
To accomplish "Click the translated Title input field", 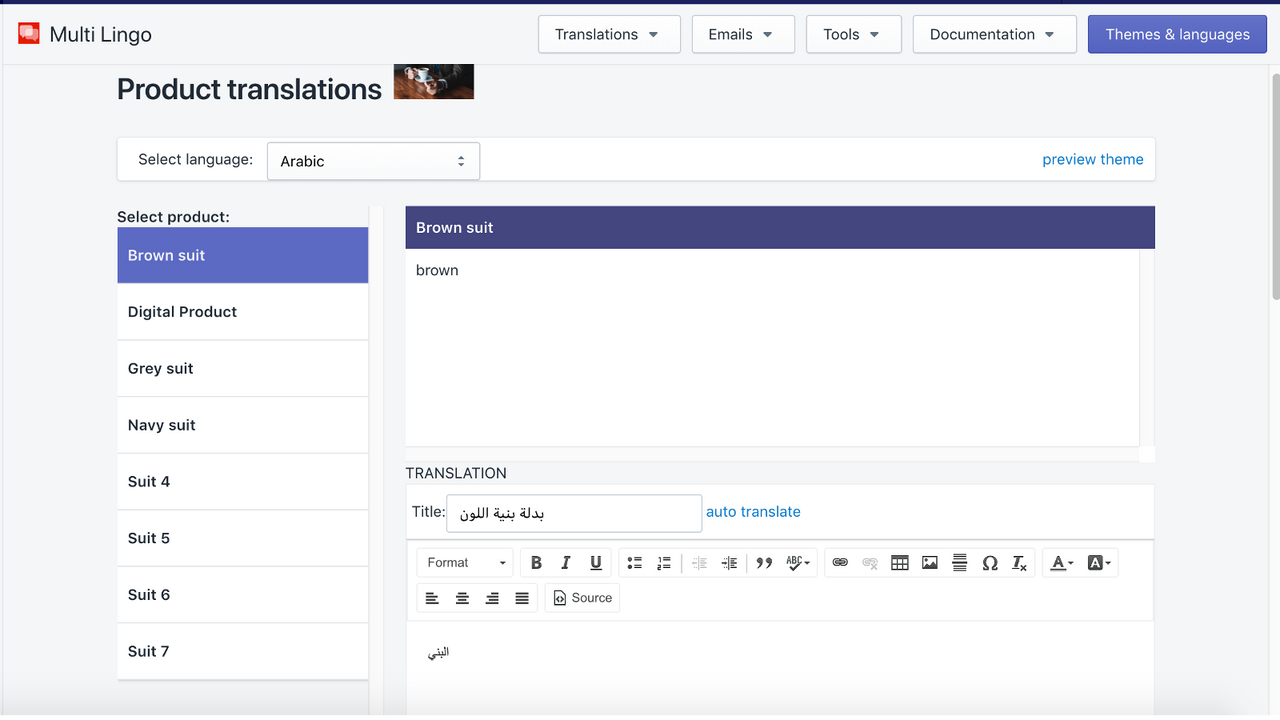I will [x=574, y=513].
